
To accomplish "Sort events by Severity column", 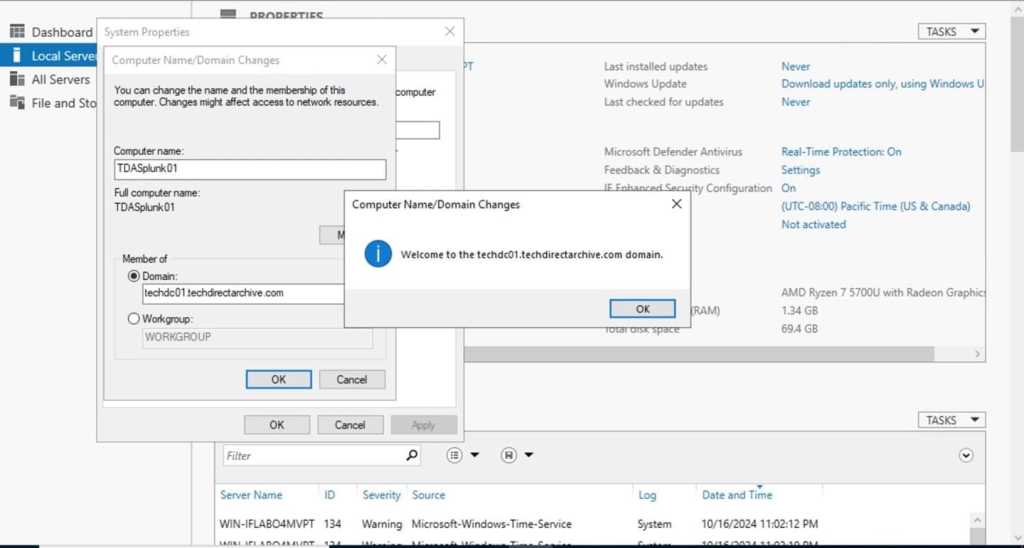I will (x=381, y=495).
